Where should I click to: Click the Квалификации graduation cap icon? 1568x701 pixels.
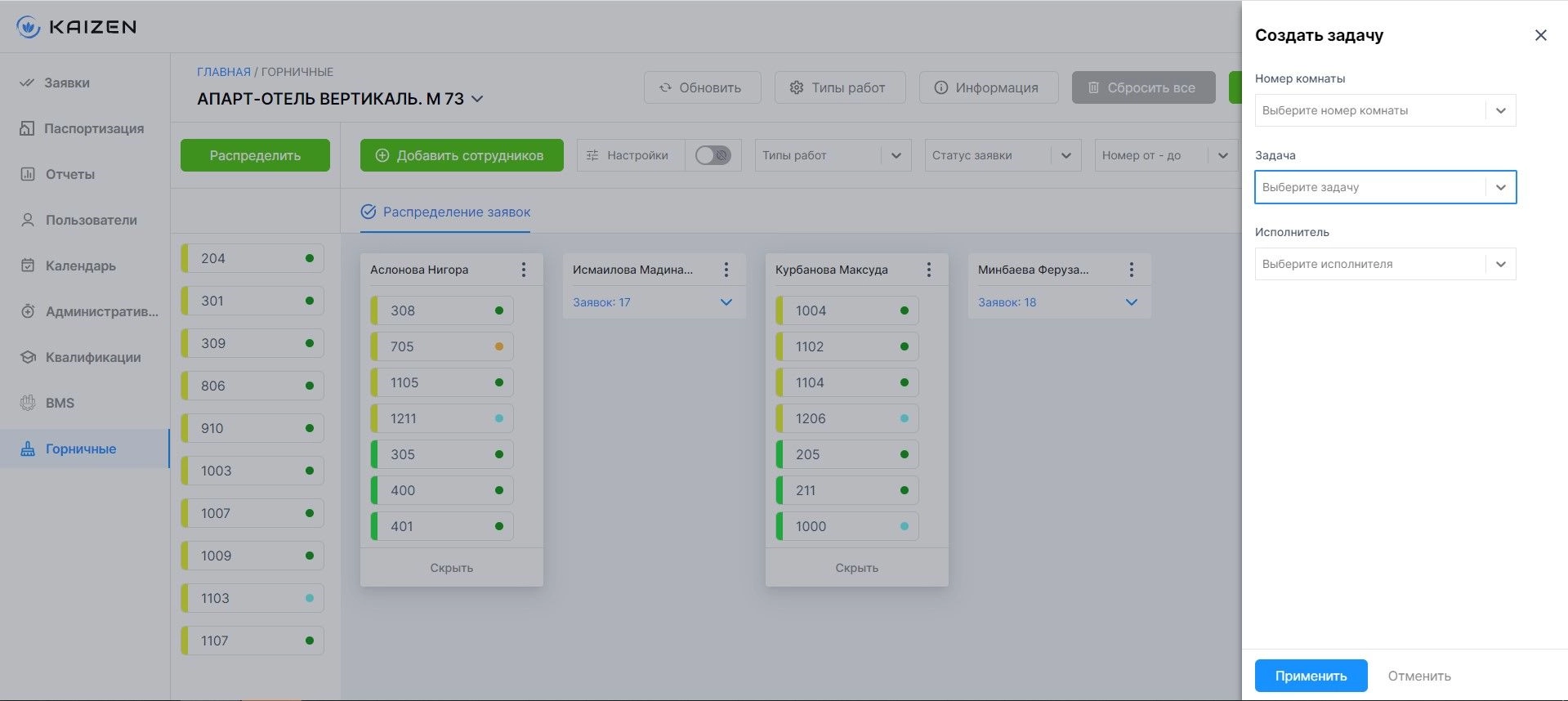click(27, 357)
